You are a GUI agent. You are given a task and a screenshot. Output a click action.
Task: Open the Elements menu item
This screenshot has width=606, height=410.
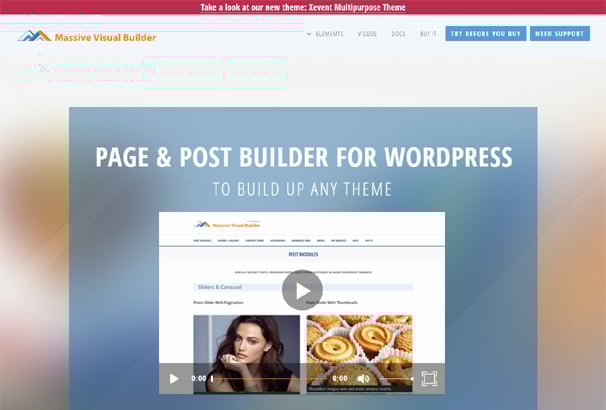(x=329, y=34)
